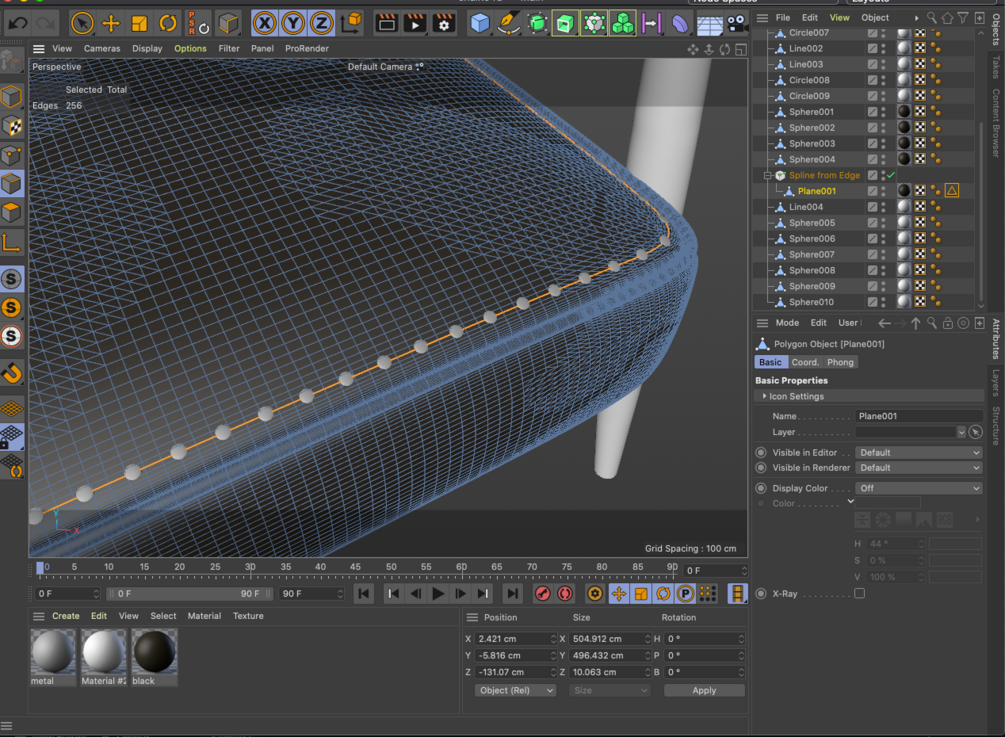Select the Move tool in top toolbar
This screenshot has height=737, width=1005.
tap(111, 23)
